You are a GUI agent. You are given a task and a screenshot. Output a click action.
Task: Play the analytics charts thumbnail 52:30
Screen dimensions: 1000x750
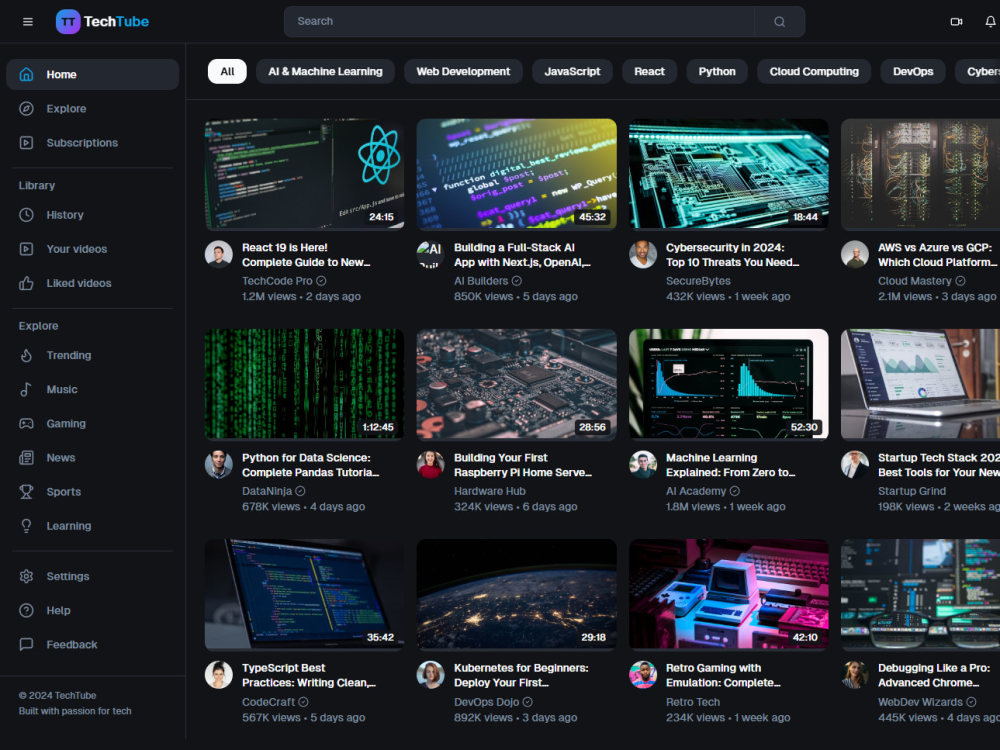[x=728, y=385]
